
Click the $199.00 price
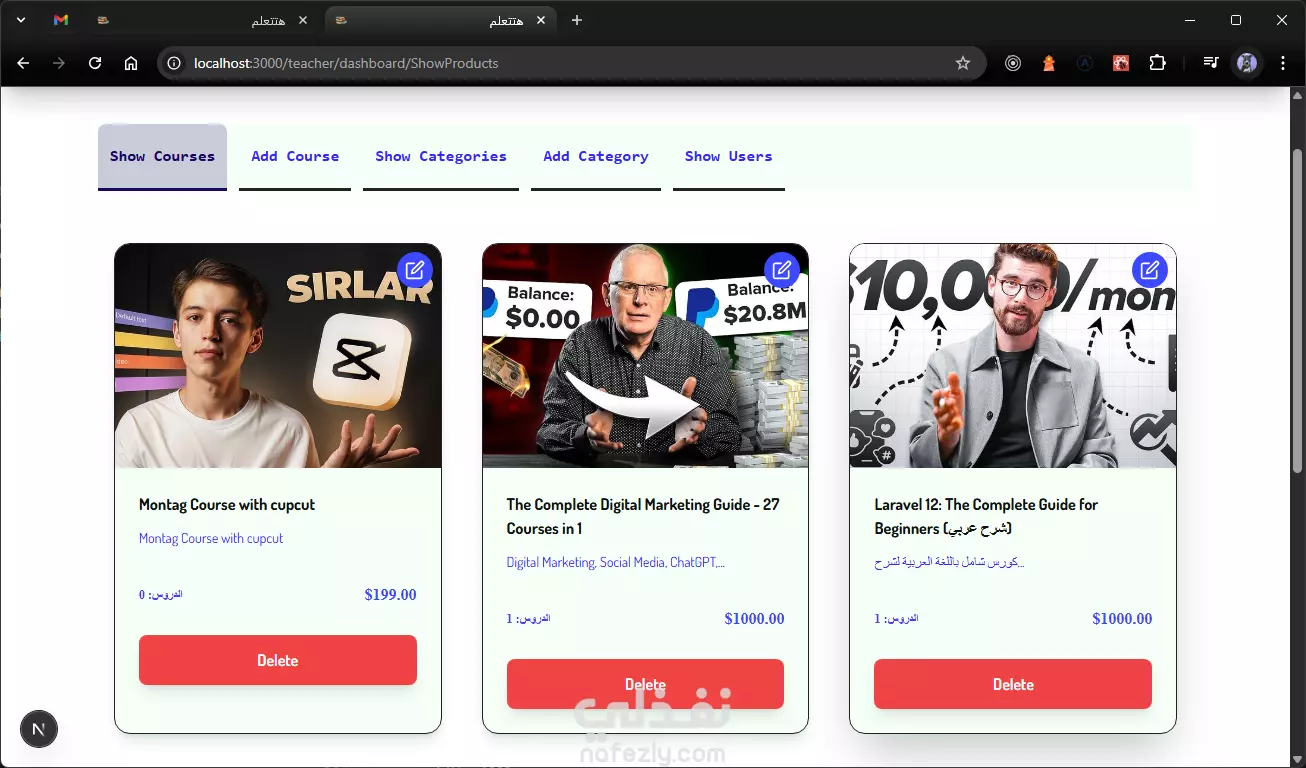[390, 595]
